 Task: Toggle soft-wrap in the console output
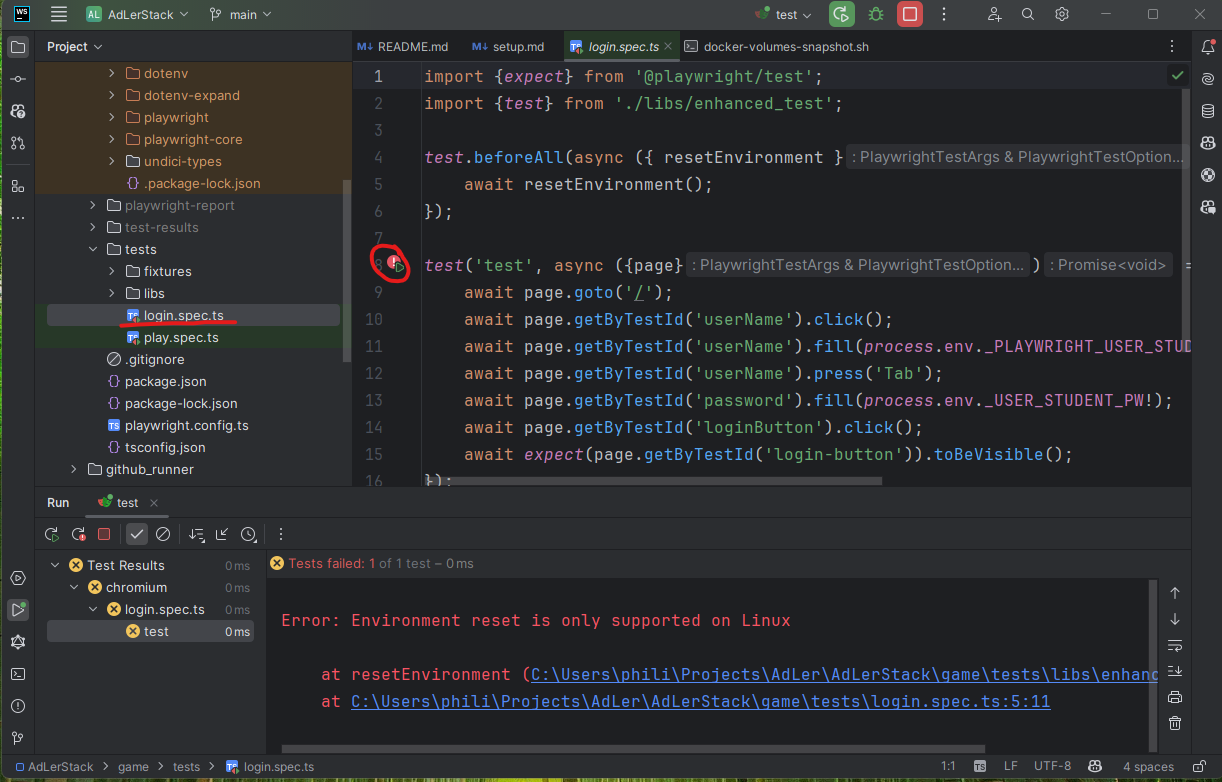(x=1175, y=645)
